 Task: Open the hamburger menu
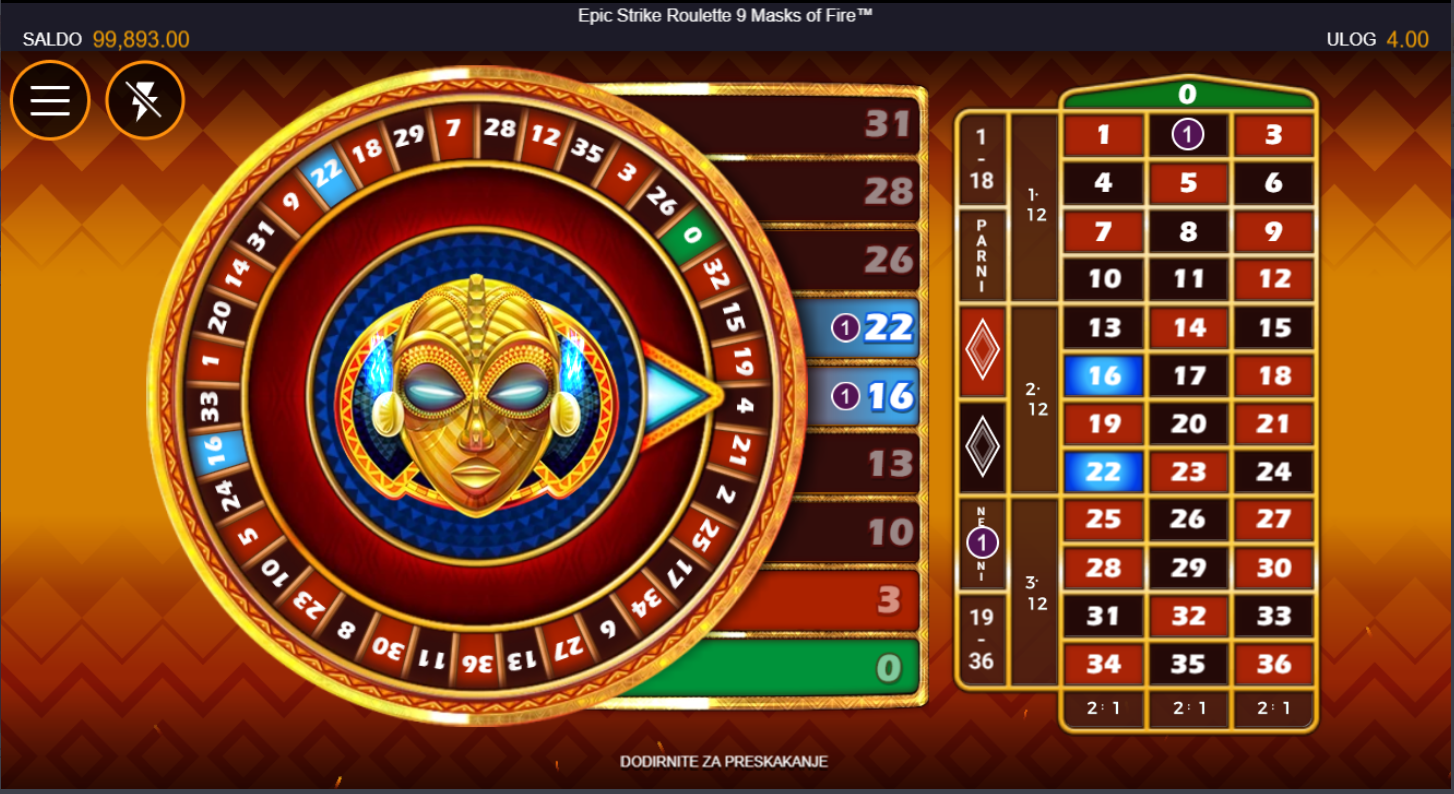click(50, 100)
